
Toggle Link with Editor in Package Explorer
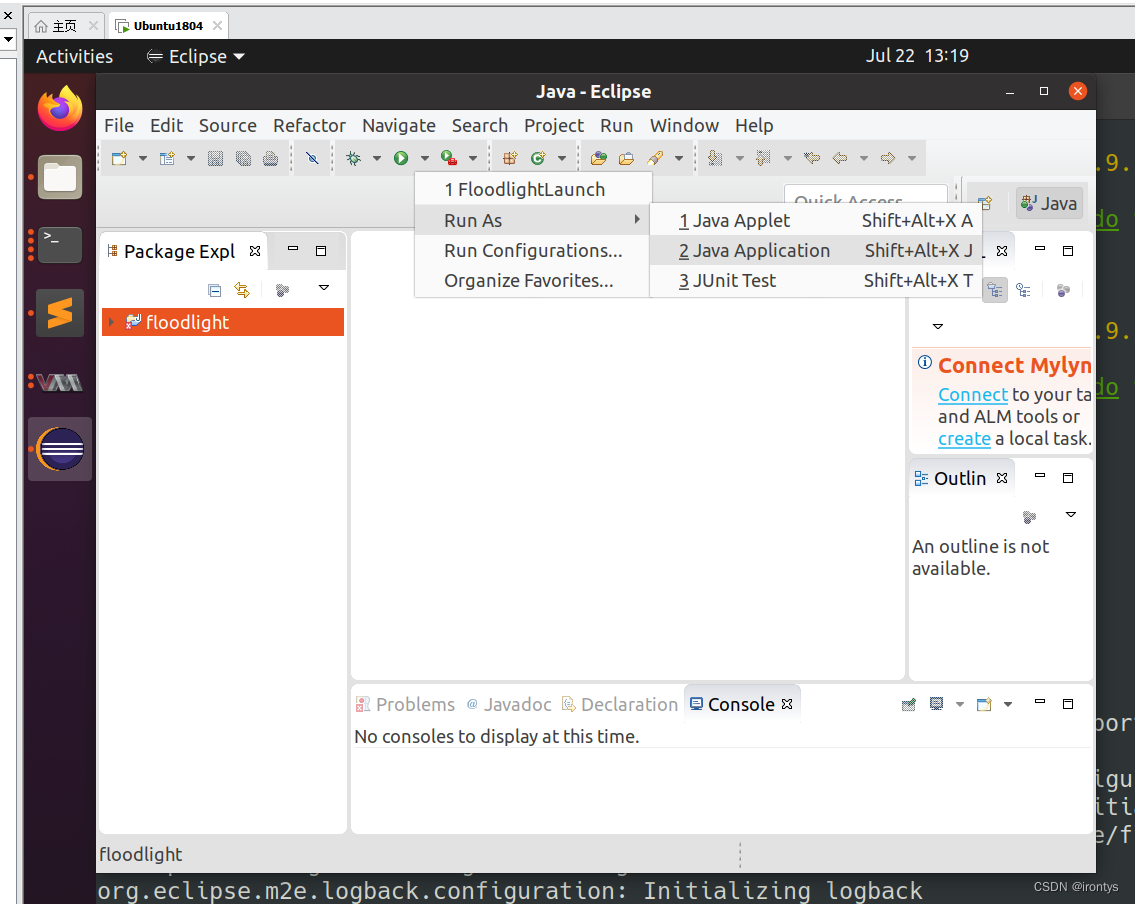click(x=242, y=290)
